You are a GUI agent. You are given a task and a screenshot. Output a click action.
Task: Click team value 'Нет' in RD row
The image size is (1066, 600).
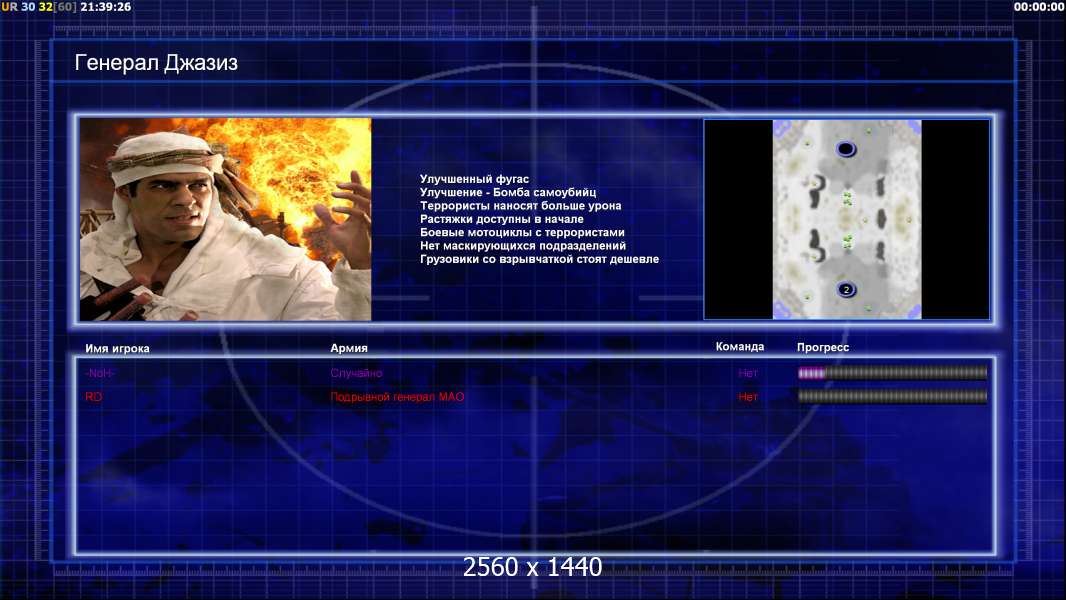tap(748, 397)
